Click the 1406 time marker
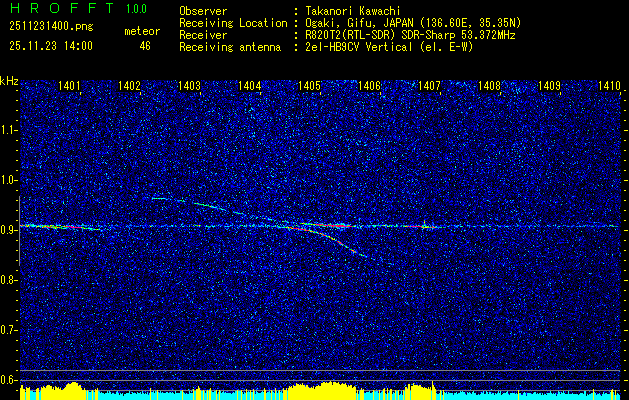Image resolution: width=629 pixels, height=400 pixels. (x=369, y=85)
